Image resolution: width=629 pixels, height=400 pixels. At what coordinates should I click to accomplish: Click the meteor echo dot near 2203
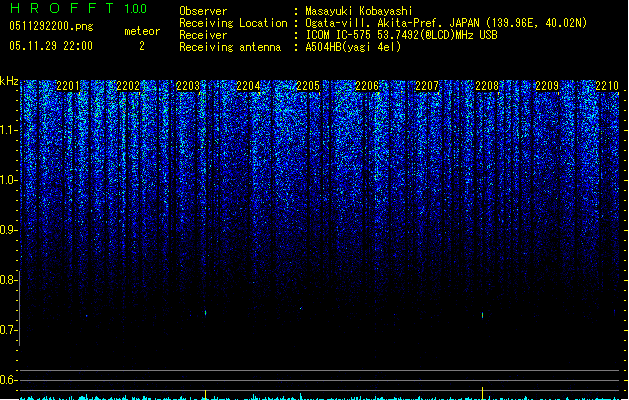click(x=206, y=313)
